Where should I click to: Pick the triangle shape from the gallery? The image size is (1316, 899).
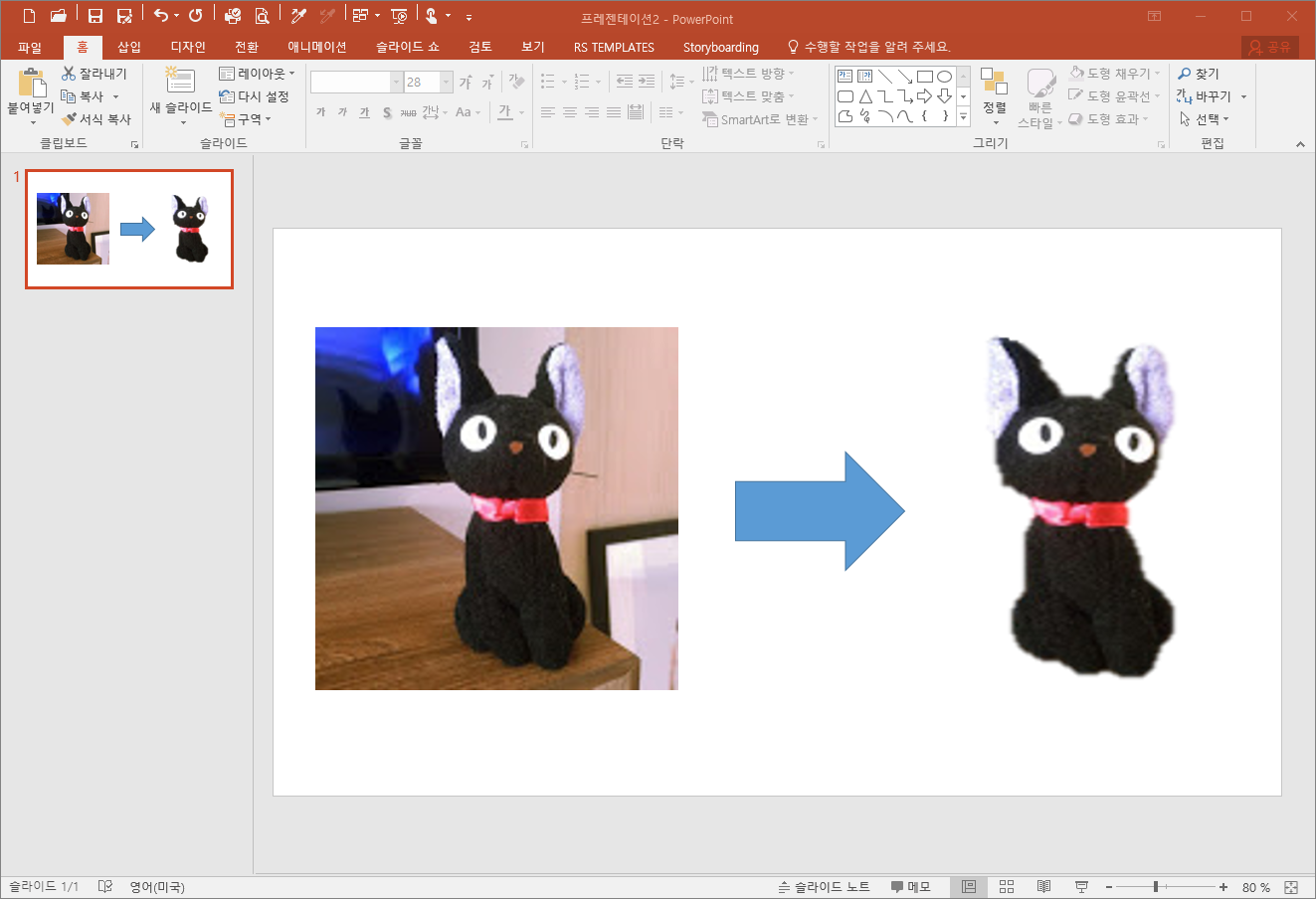click(x=864, y=96)
